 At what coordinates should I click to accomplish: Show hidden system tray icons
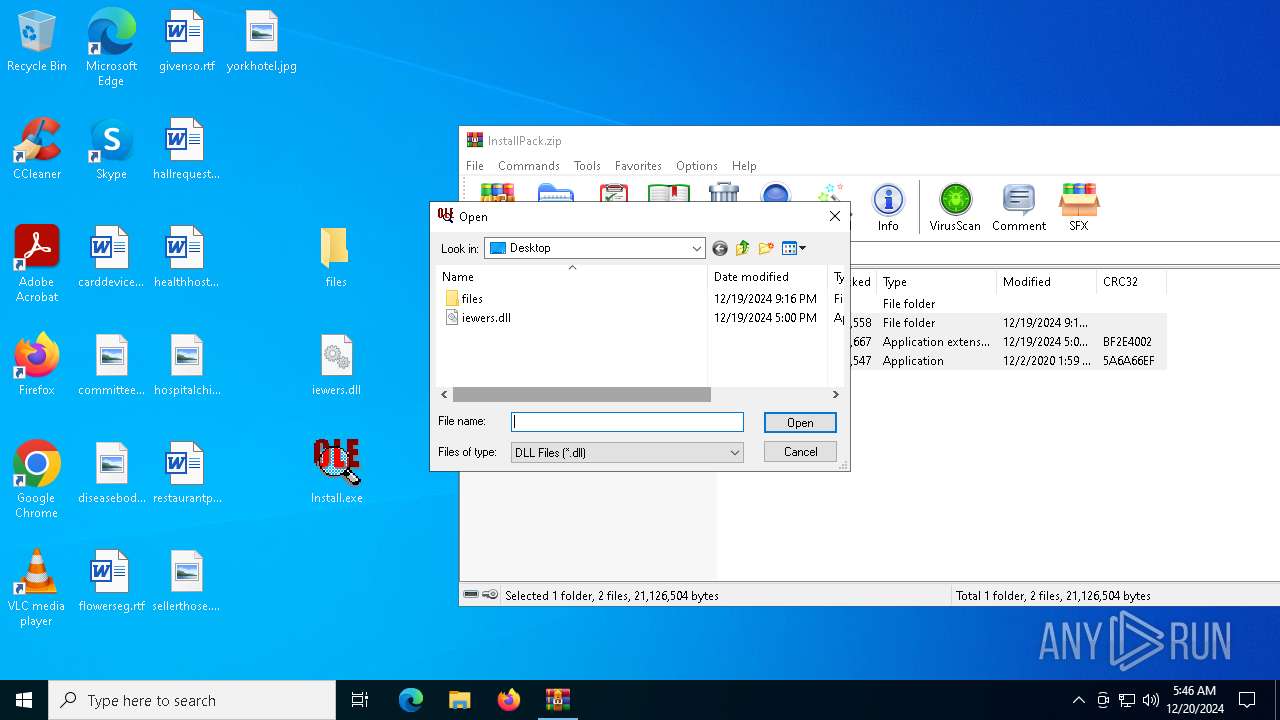(1078, 700)
